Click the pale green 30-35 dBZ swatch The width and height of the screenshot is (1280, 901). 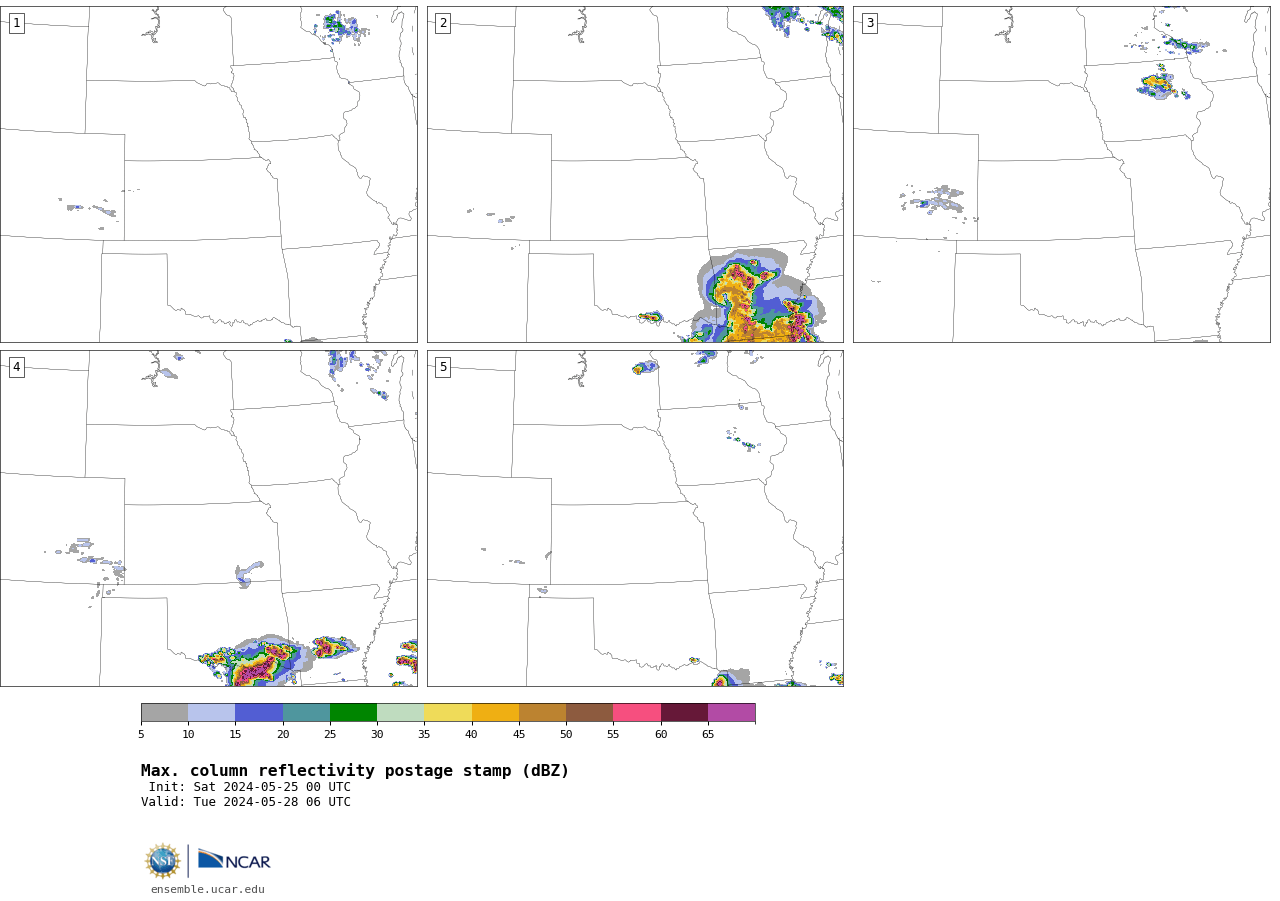pos(400,712)
